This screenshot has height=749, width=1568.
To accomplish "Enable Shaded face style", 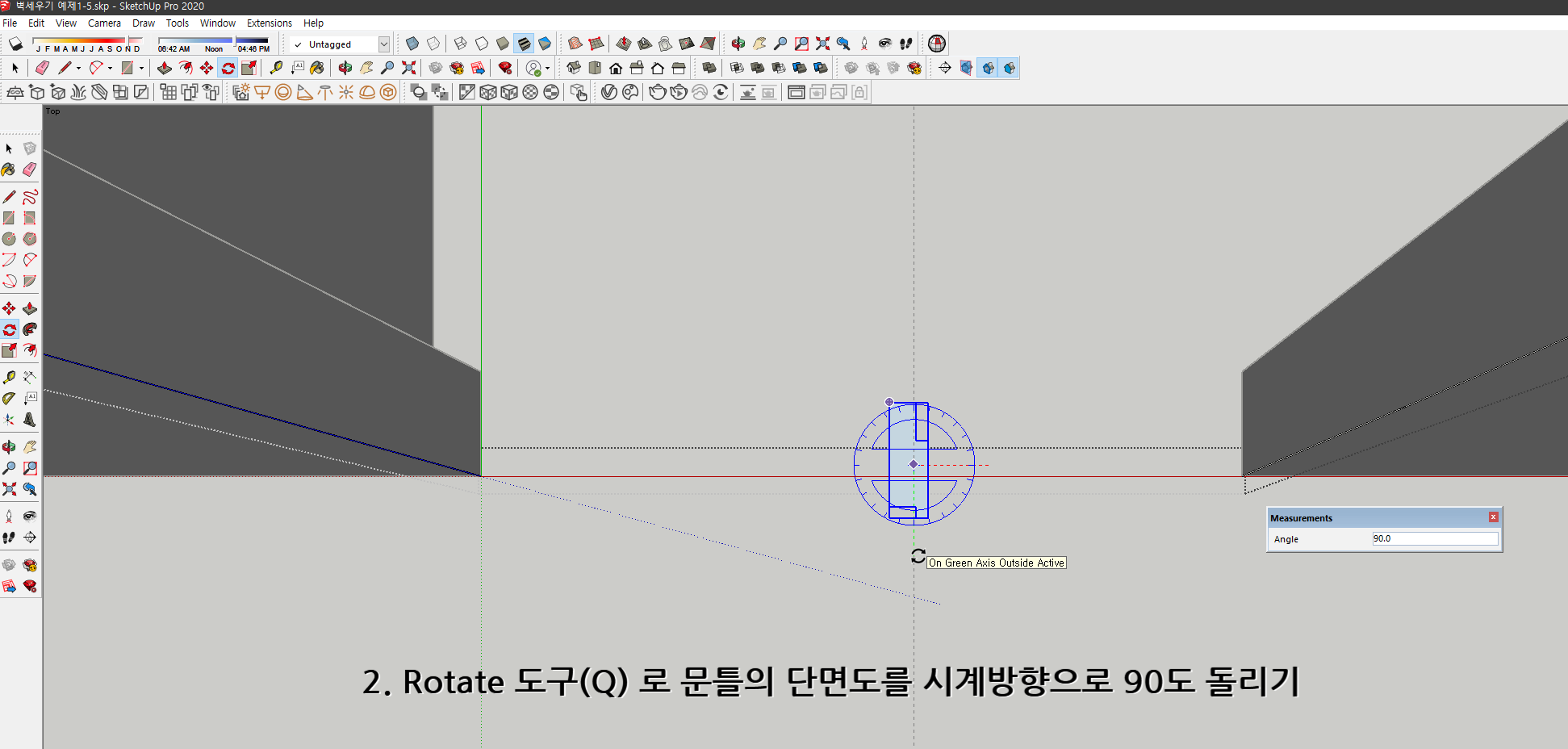I will pos(503,44).
